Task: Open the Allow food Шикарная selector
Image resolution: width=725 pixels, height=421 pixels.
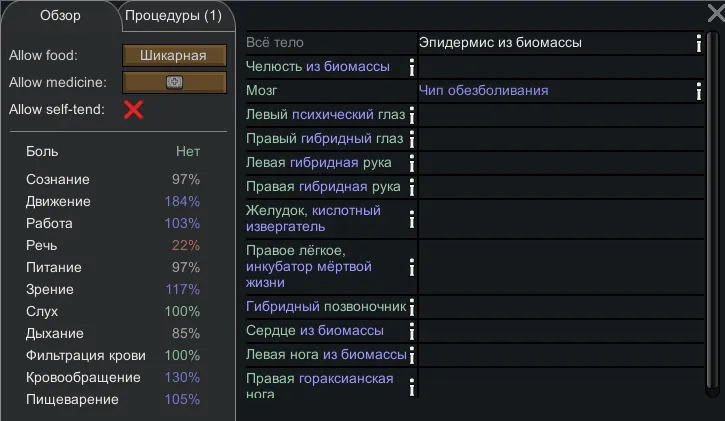Action: pyautogui.click(x=174, y=56)
